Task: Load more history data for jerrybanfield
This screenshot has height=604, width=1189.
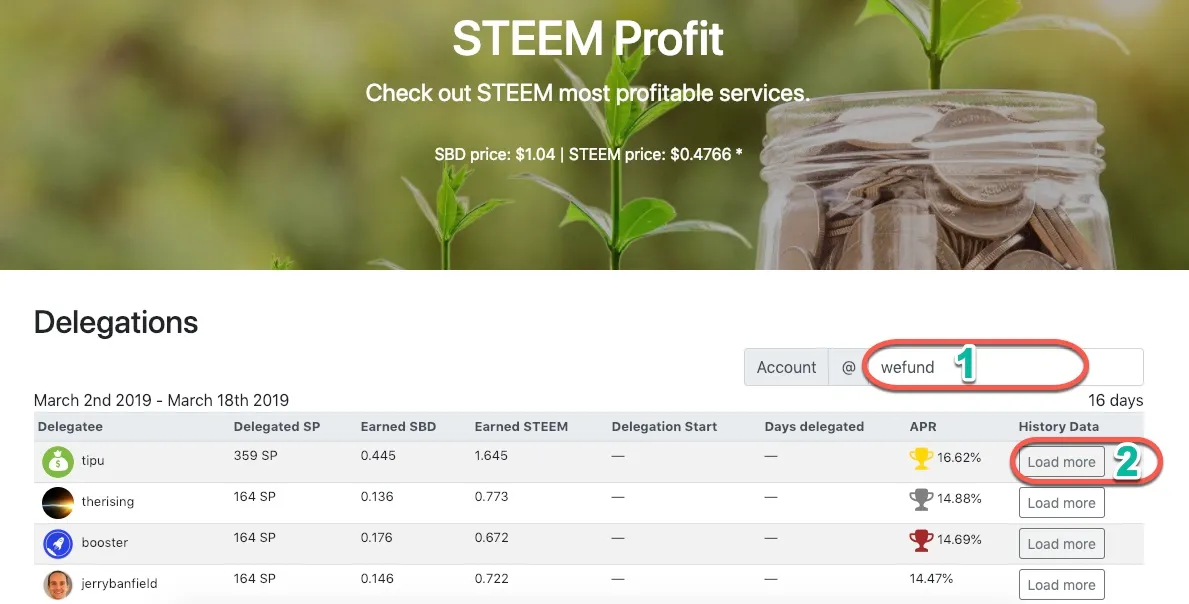Action: click(1061, 584)
